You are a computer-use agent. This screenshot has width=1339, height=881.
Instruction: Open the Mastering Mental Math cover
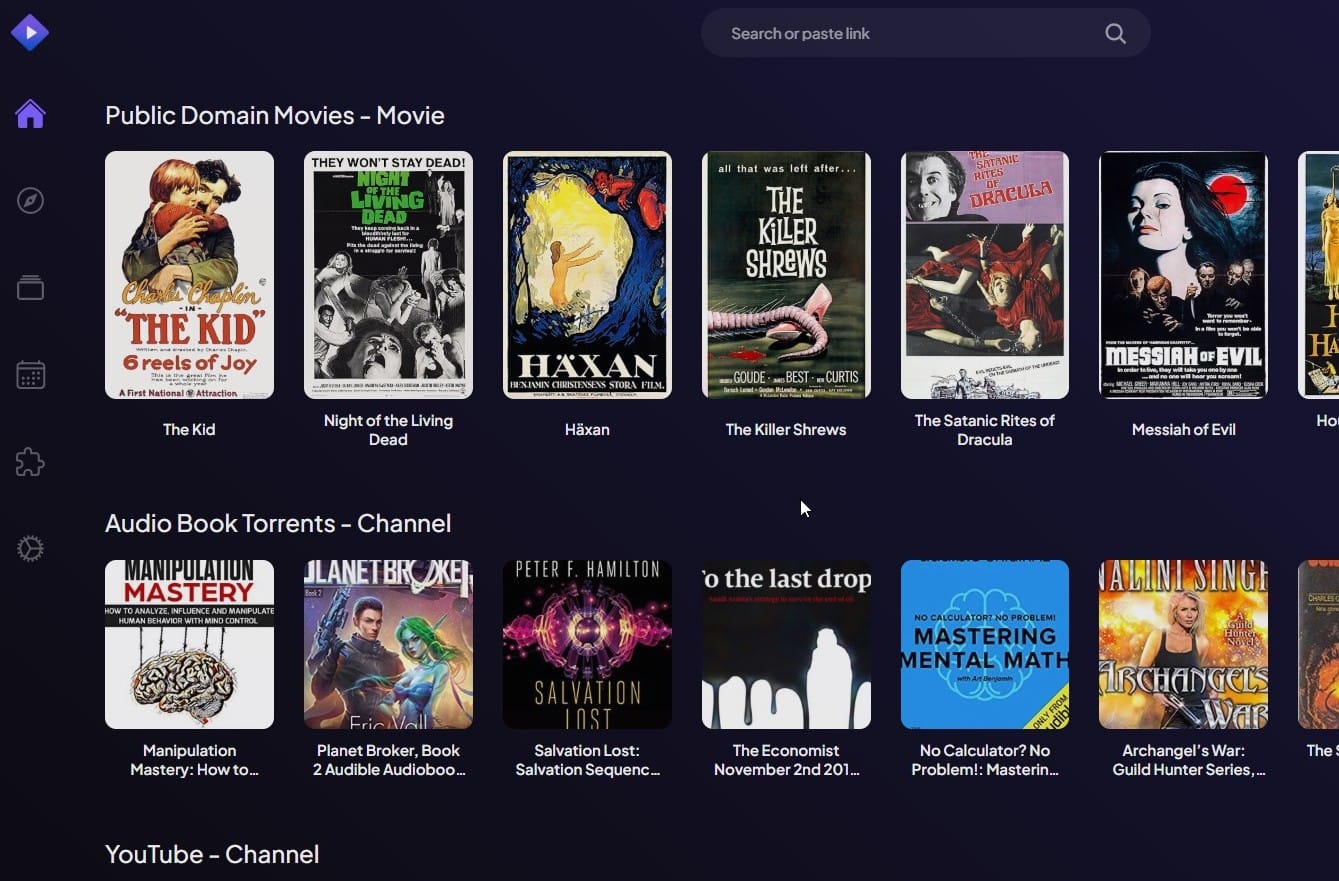[x=985, y=644]
